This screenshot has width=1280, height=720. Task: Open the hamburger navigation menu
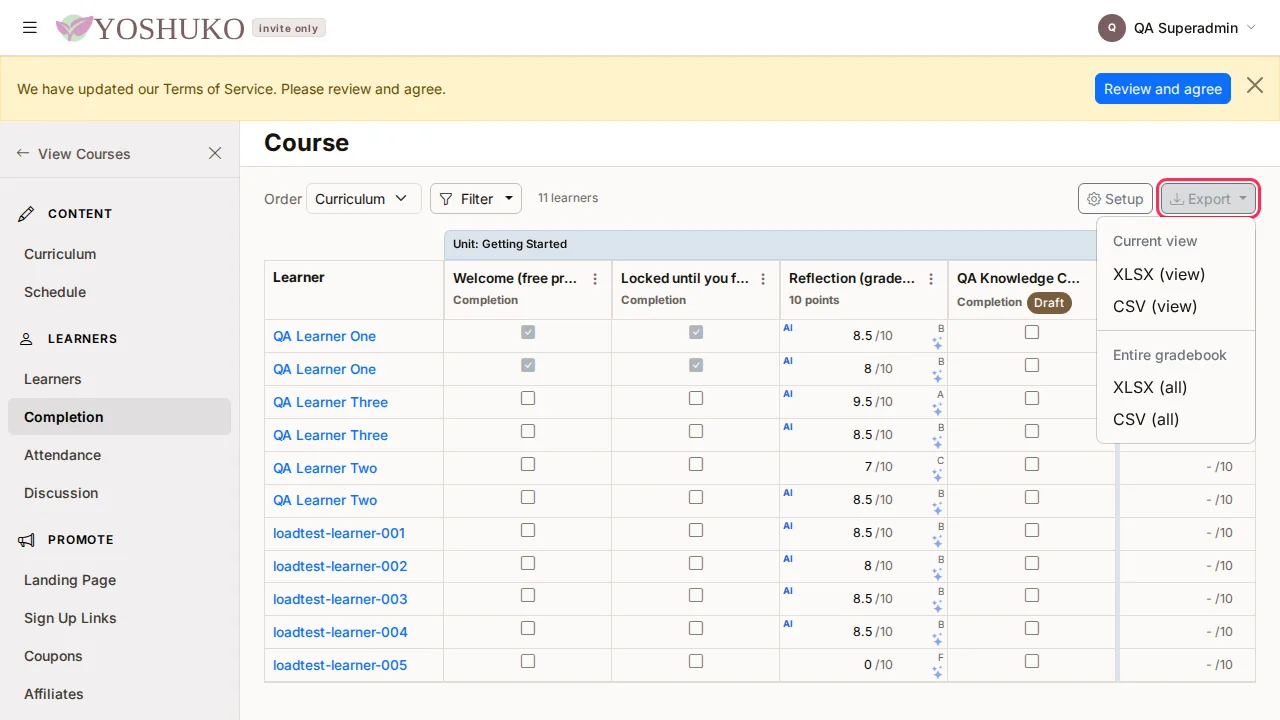(x=30, y=28)
